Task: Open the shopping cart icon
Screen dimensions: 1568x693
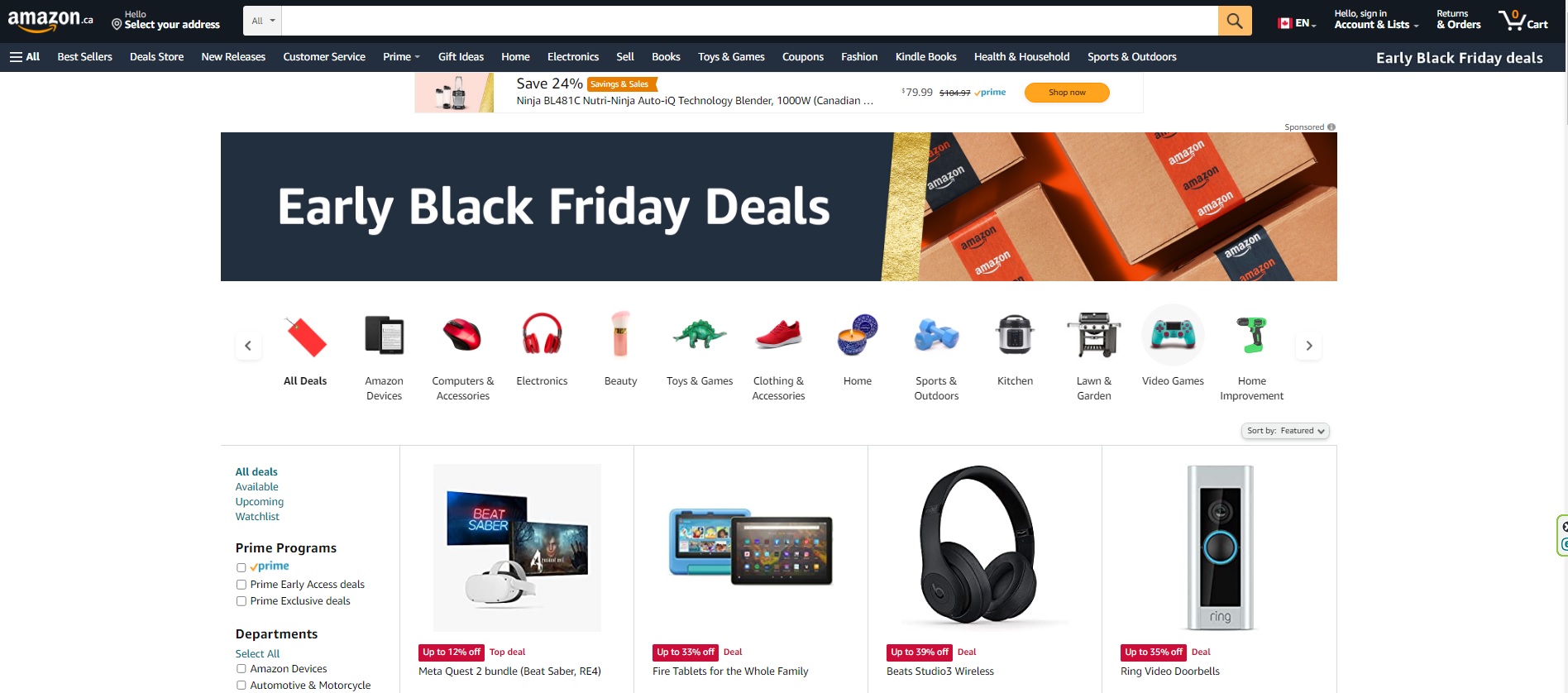Action: pyautogui.click(x=1523, y=20)
